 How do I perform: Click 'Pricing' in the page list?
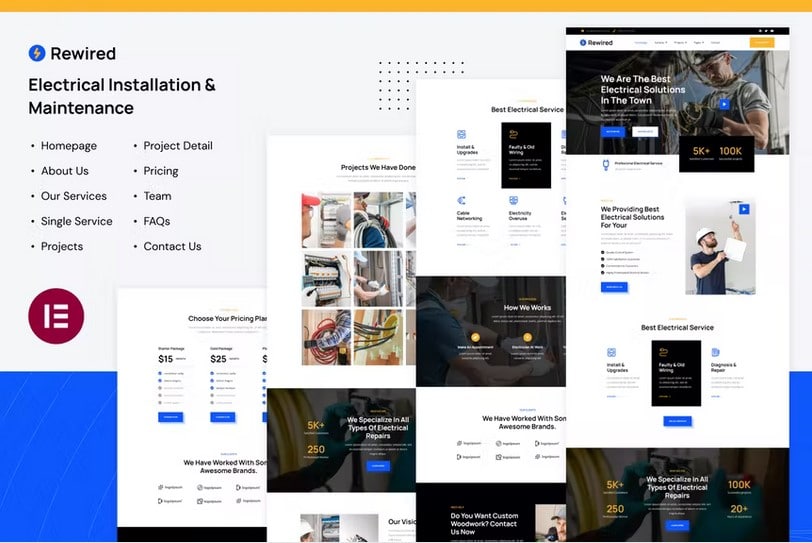(161, 171)
